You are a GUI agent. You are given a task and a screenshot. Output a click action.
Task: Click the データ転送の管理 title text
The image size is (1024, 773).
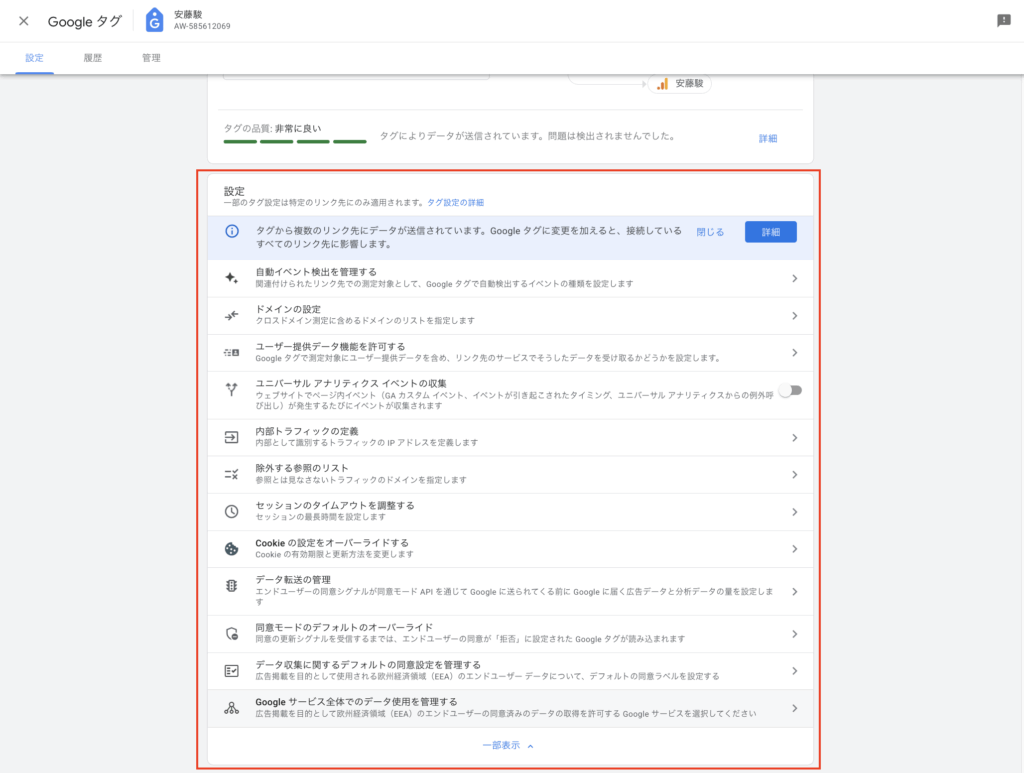pyautogui.click(x=293, y=580)
